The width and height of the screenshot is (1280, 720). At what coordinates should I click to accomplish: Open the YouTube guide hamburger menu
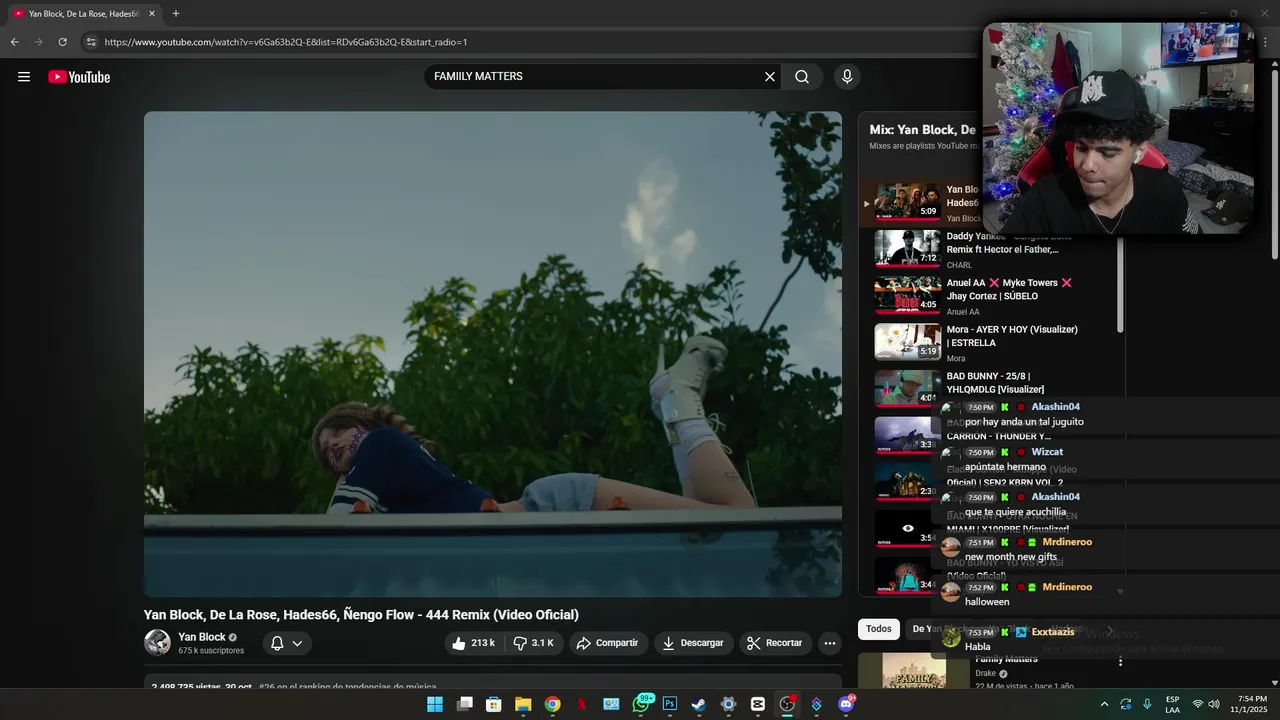[x=24, y=77]
